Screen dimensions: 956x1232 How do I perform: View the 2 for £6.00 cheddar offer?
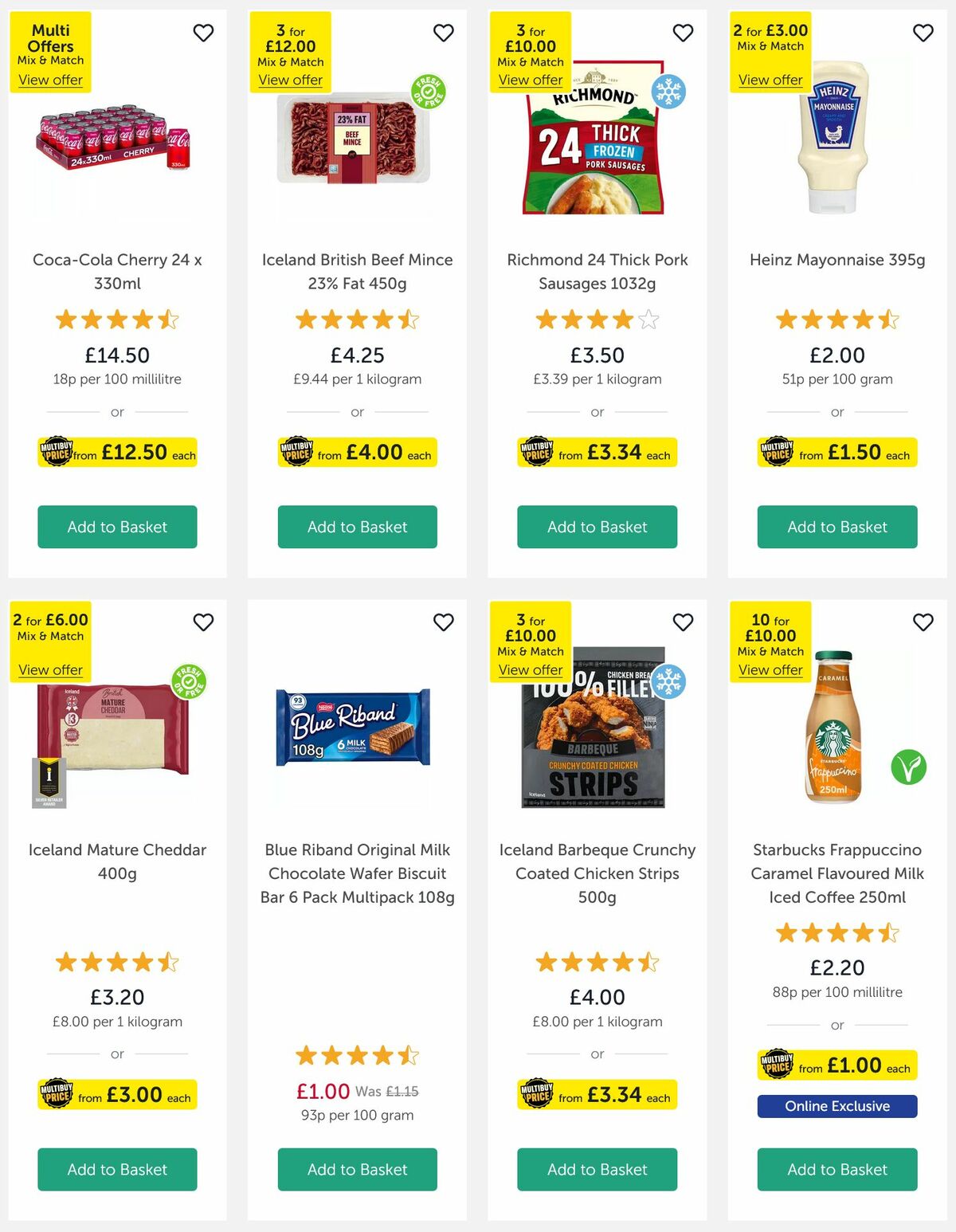(49, 669)
